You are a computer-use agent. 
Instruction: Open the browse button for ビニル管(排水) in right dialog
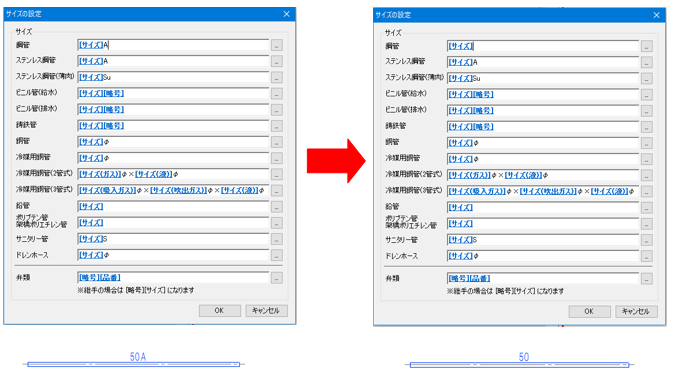(x=646, y=111)
